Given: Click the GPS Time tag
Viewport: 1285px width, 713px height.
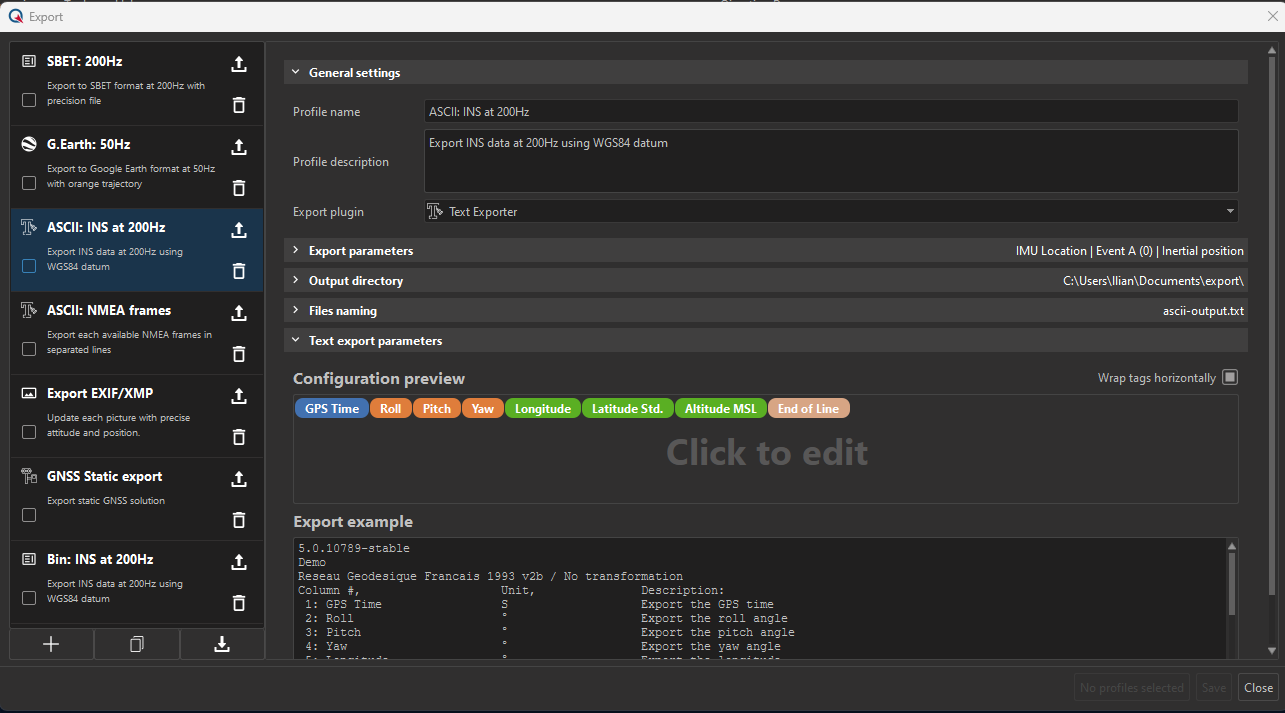Looking at the screenshot, I should [331, 409].
